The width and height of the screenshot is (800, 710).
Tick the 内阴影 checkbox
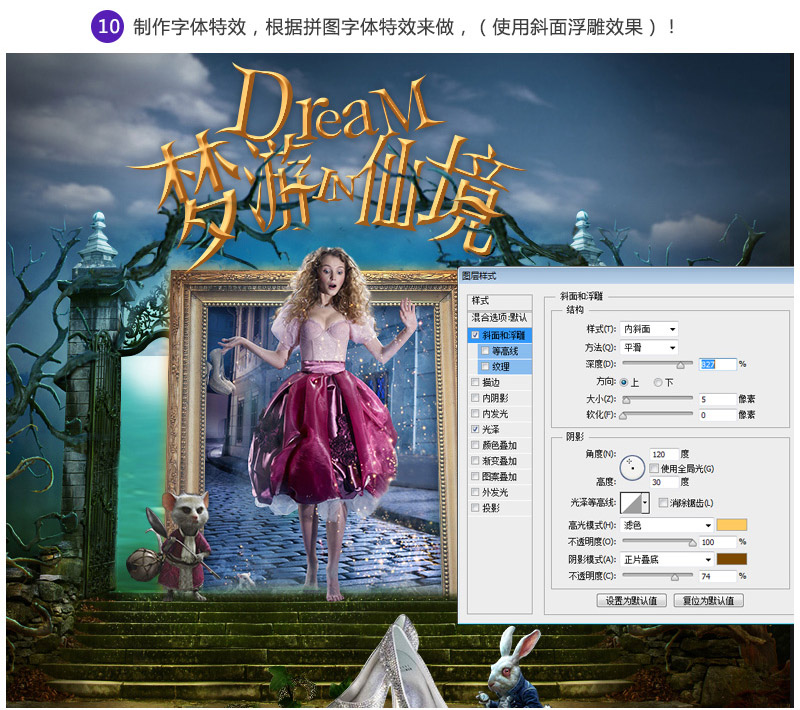pos(475,398)
